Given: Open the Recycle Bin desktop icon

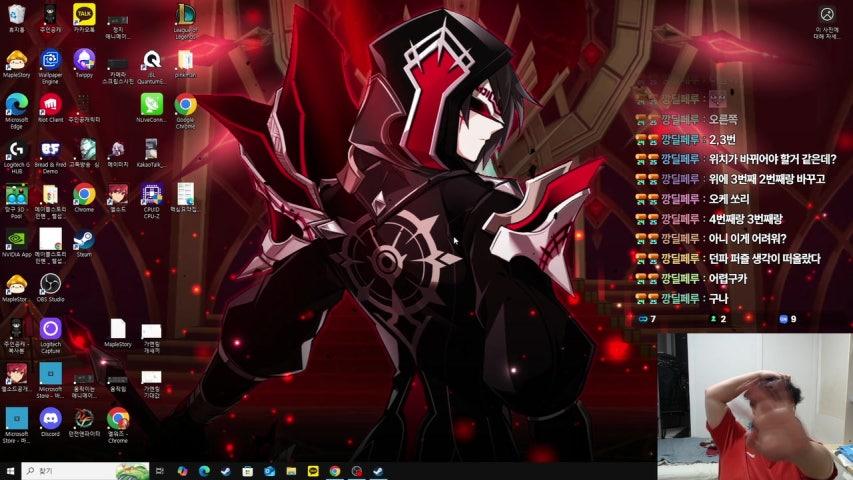Looking at the screenshot, I should 16,18.
